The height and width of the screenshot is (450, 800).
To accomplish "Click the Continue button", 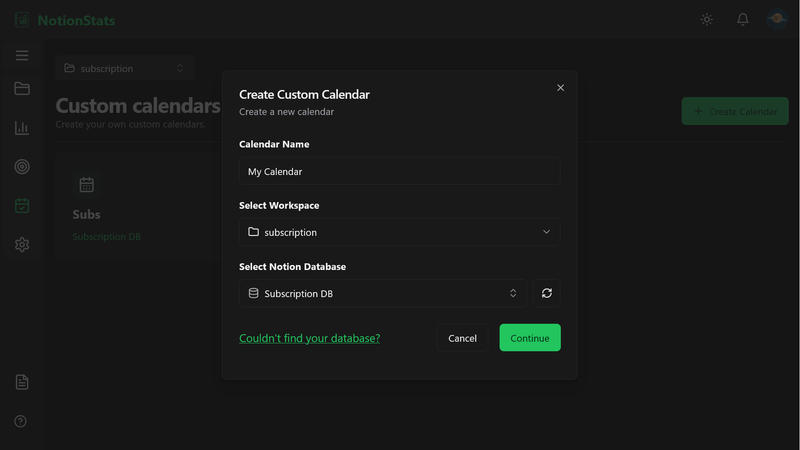I will click(x=530, y=338).
